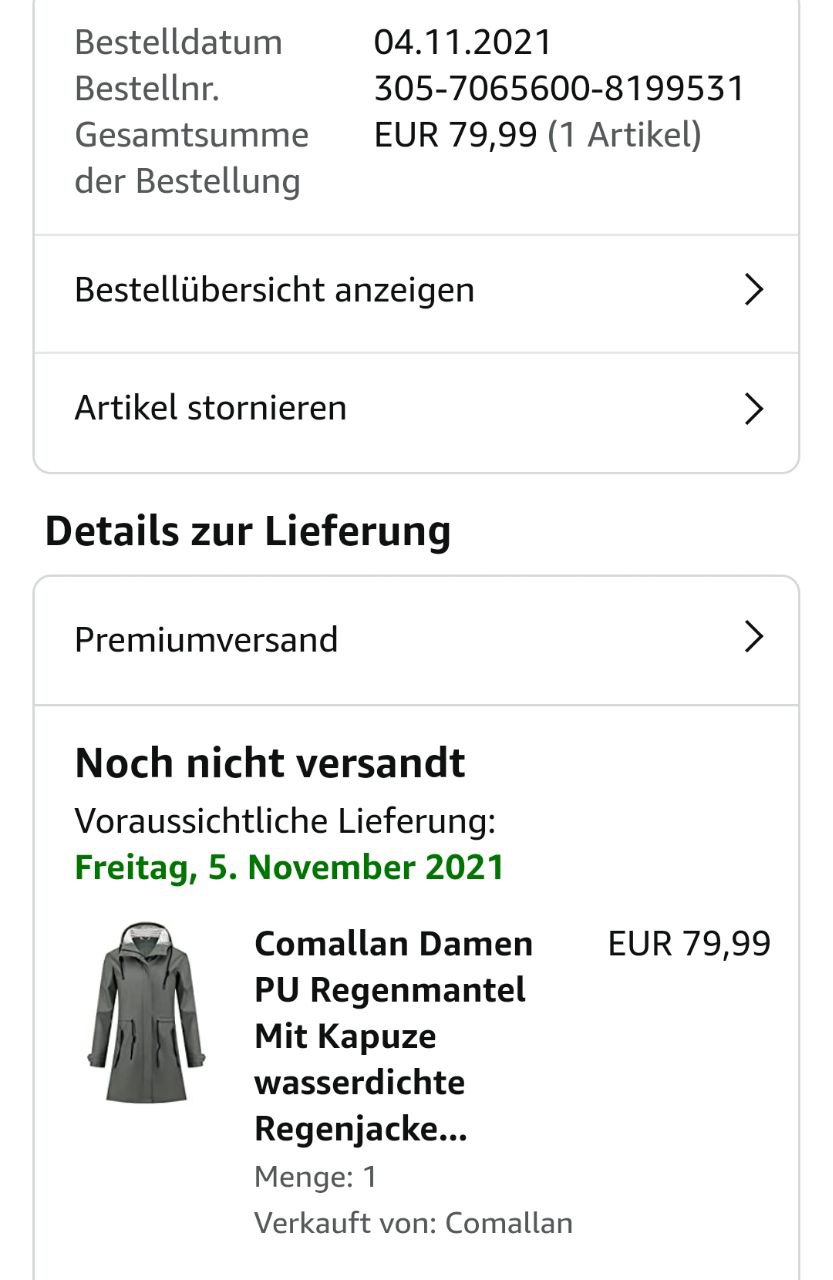Screen dimensions: 833x1280
Task: Tap the Gesamtsumme der Bestellung label
Action: [x=192, y=158]
